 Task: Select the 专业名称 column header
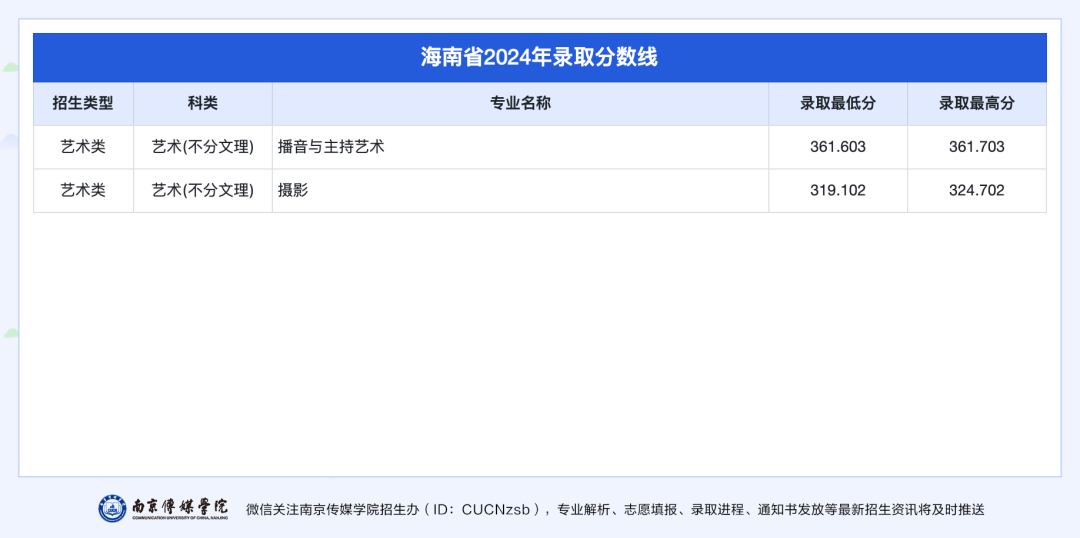pyautogui.click(x=520, y=103)
